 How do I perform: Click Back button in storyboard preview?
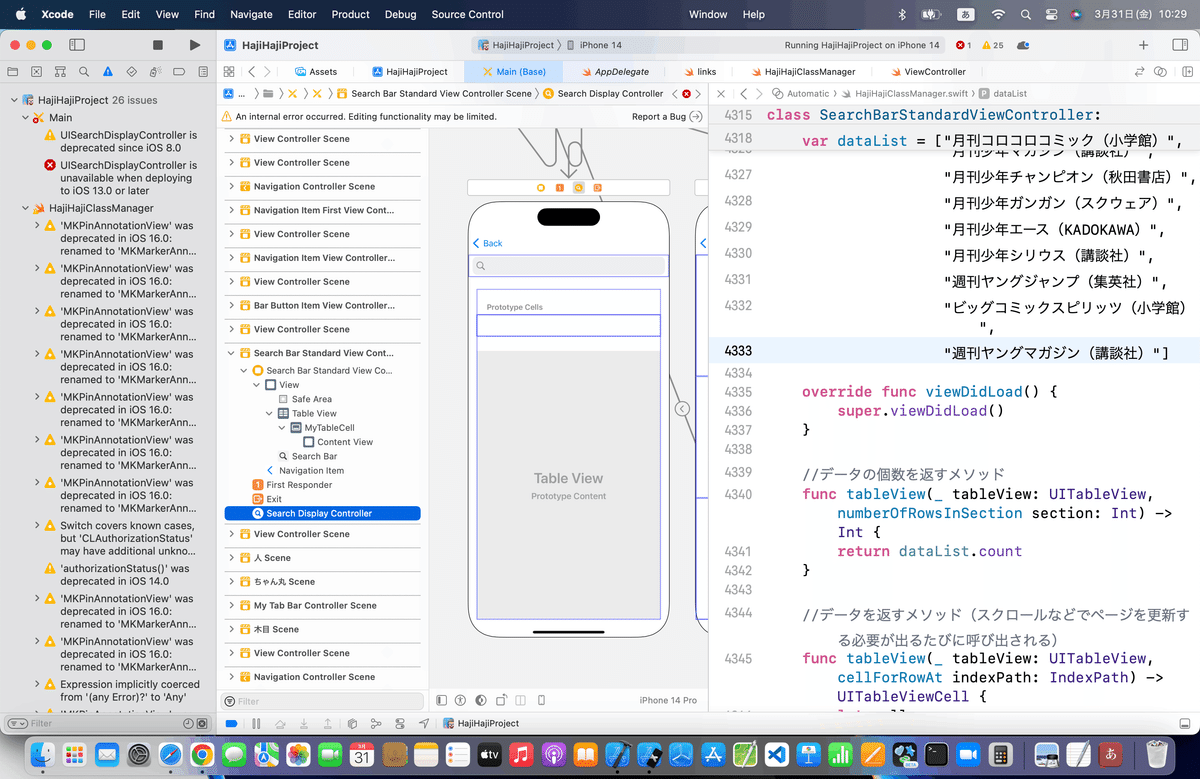tap(488, 244)
